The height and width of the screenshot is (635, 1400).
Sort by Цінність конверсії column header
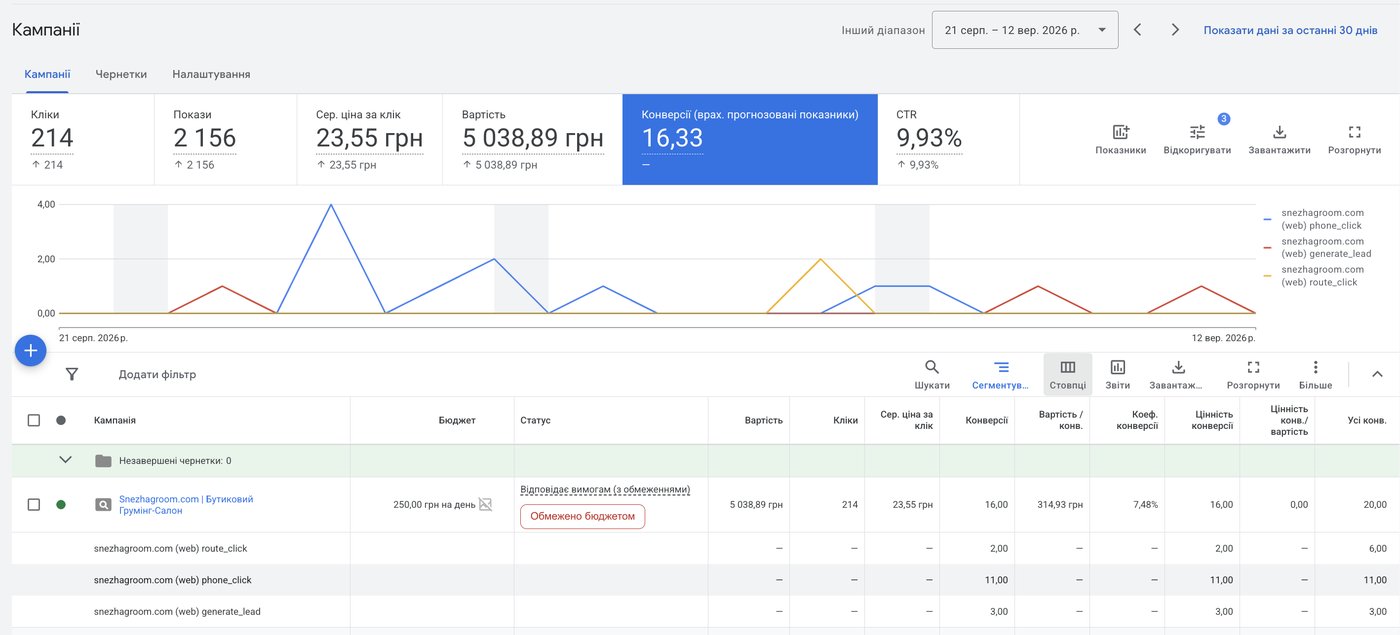point(1214,420)
